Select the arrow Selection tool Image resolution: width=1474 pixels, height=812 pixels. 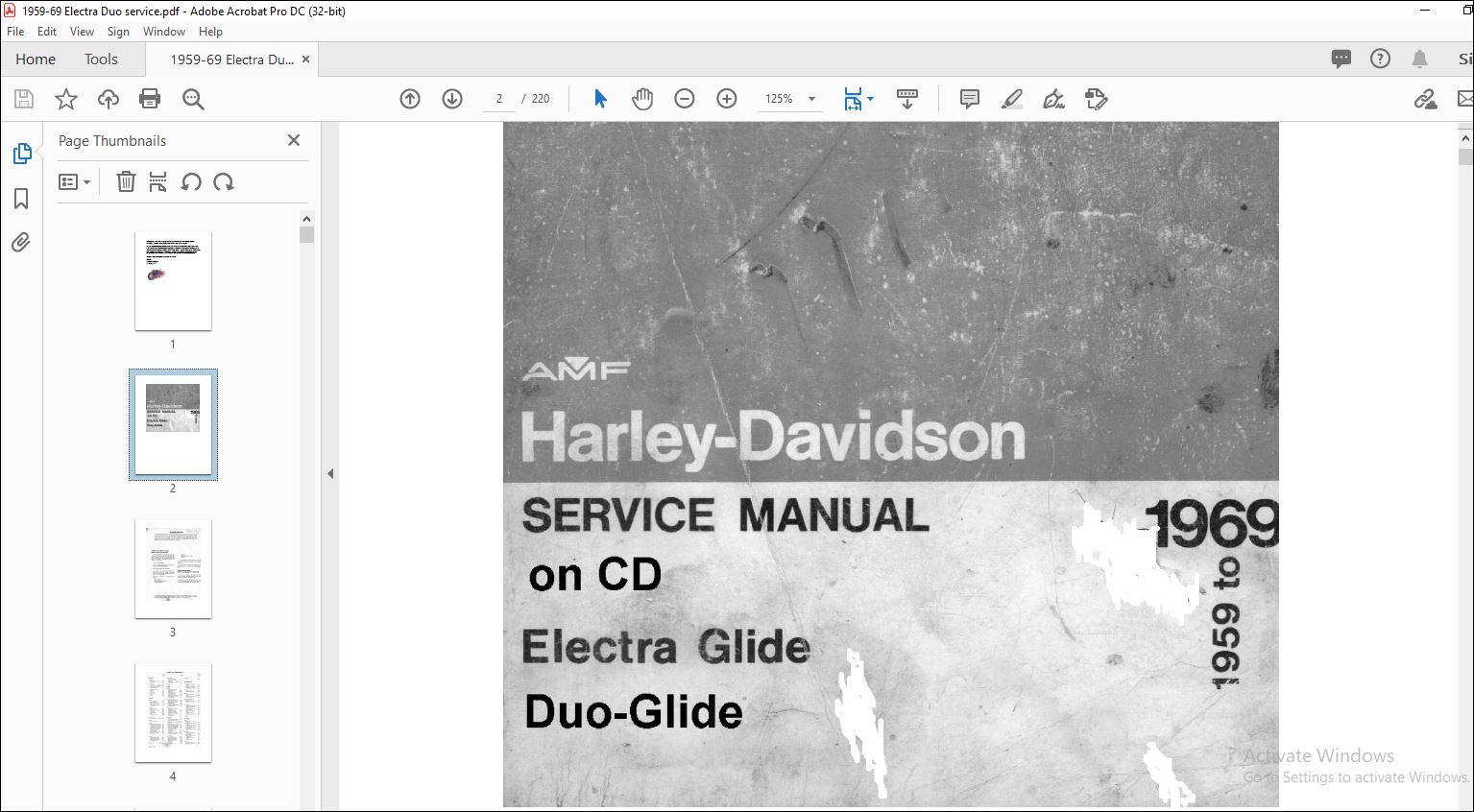(600, 99)
